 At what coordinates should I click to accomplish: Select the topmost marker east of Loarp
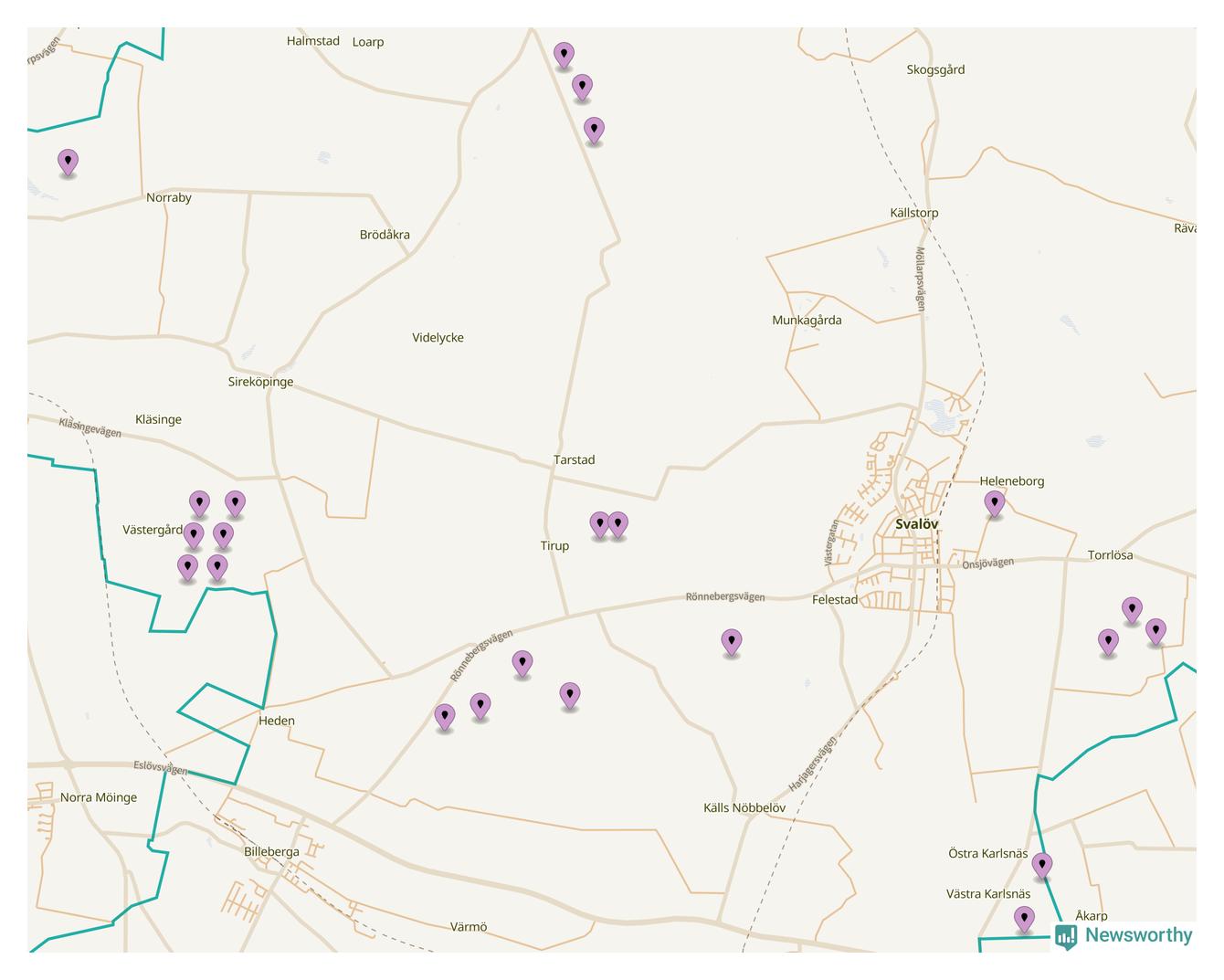(x=565, y=55)
